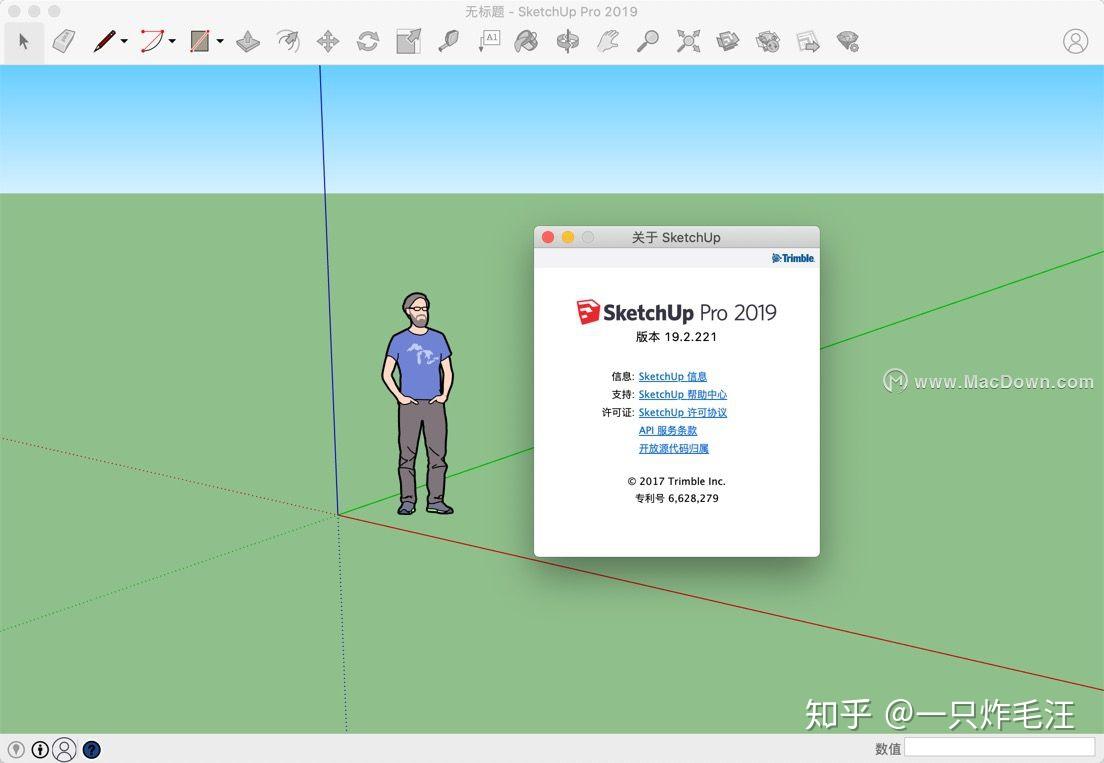Click the measurements value input field
This screenshot has width=1104, height=763.
[x=1000, y=748]
